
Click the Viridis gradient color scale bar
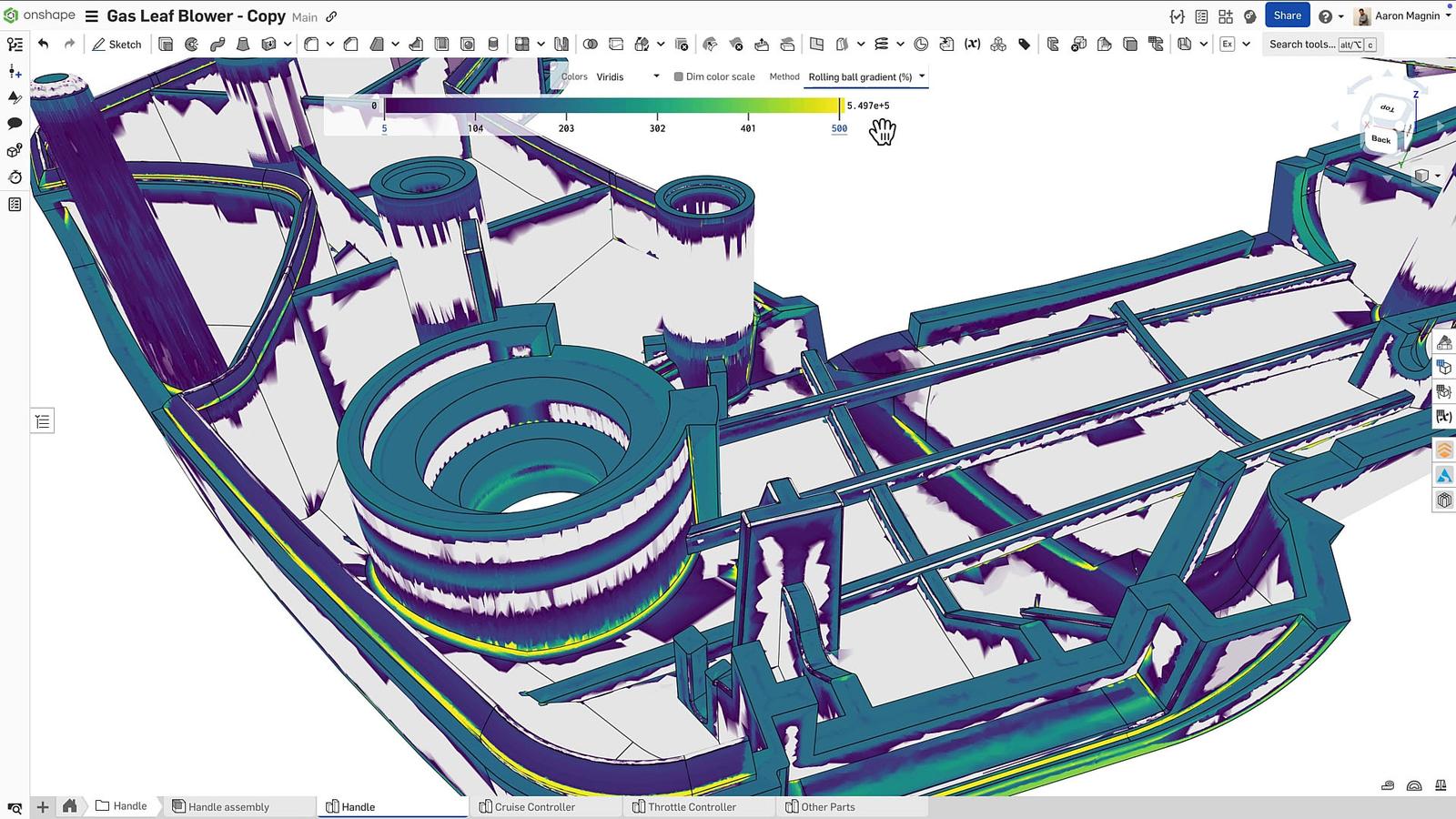[x=610, y=106]
